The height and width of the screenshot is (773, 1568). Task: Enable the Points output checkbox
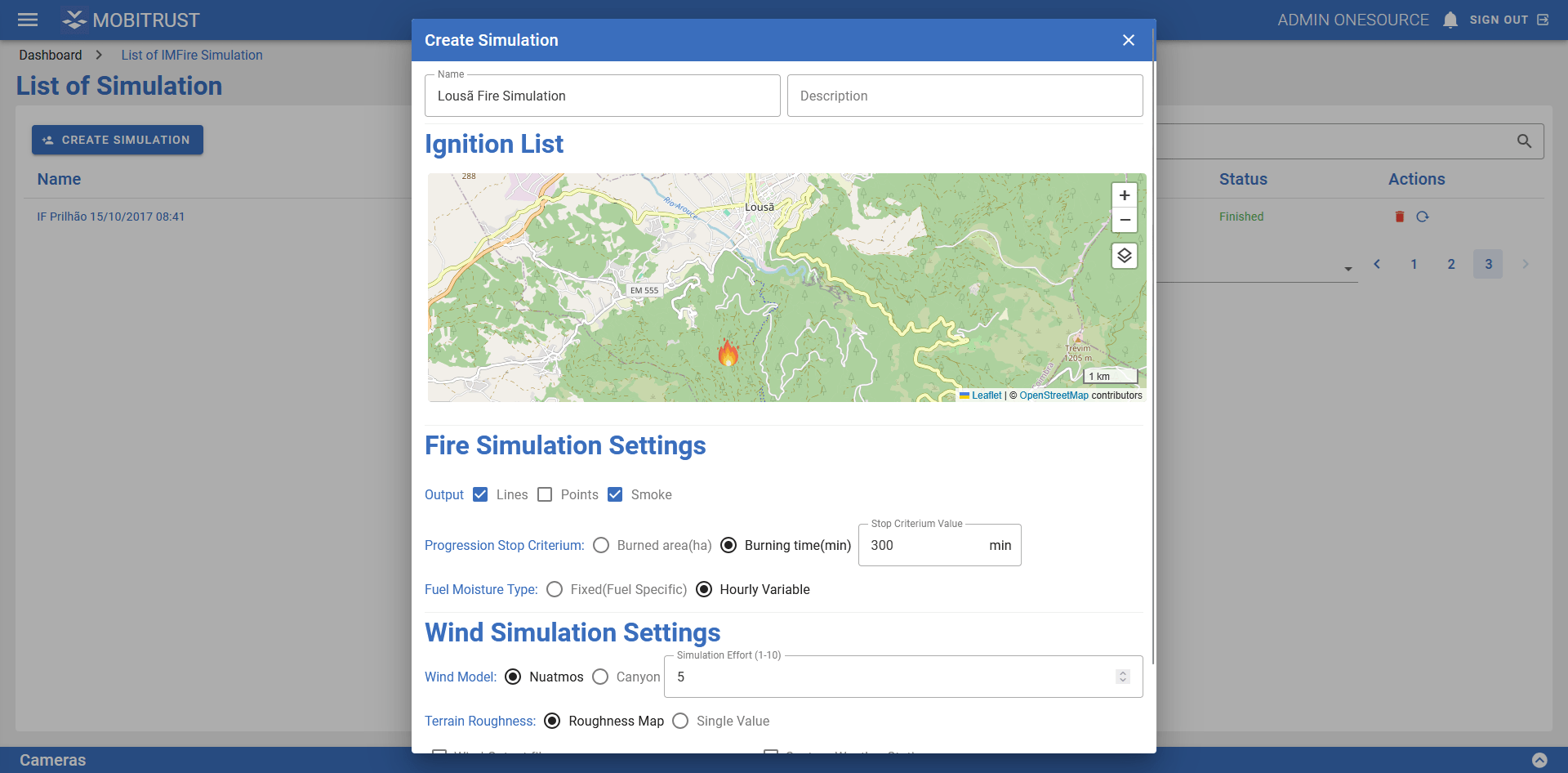pos(545,494)
